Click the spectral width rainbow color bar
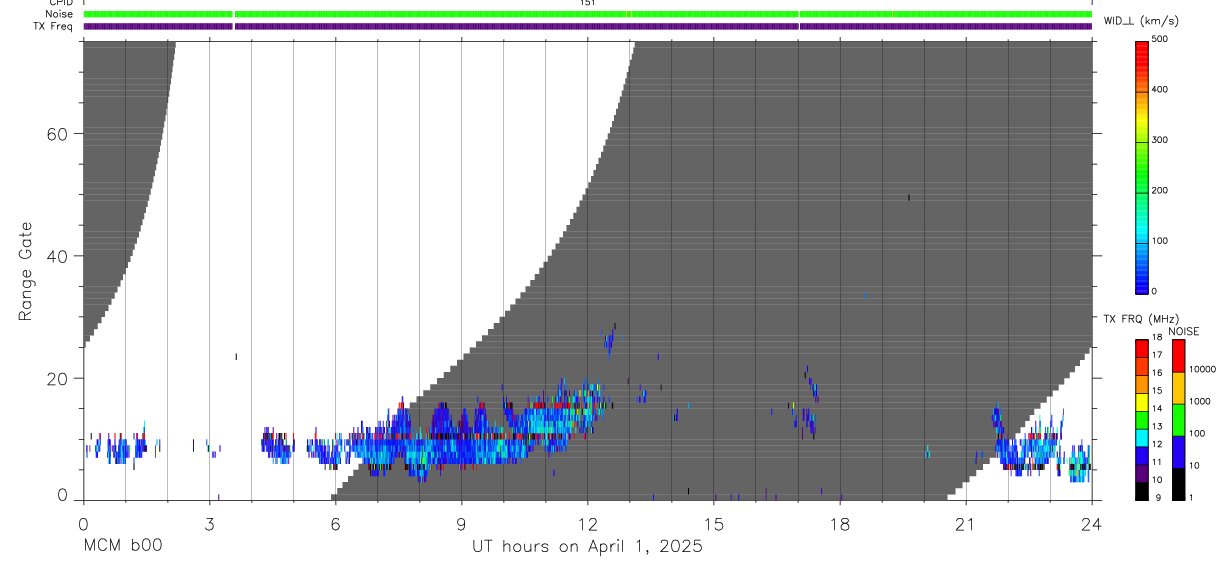Image resolution: width=1228 pixels, height=567 pixels. pos(1142,166)
